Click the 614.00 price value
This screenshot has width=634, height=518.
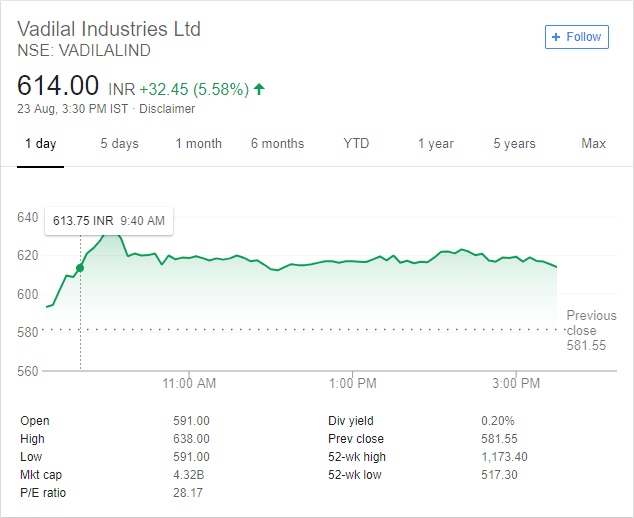(x=58, y=85)
